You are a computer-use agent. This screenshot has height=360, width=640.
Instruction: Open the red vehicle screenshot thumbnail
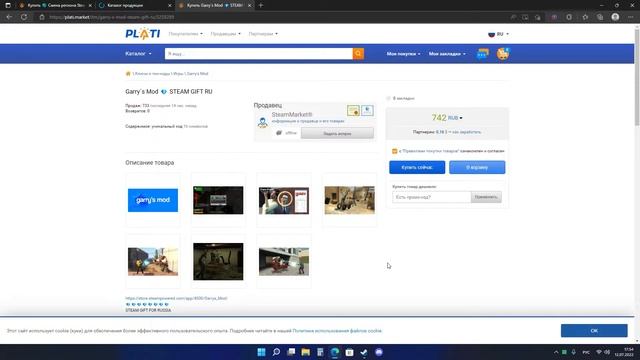pos(284,262)
